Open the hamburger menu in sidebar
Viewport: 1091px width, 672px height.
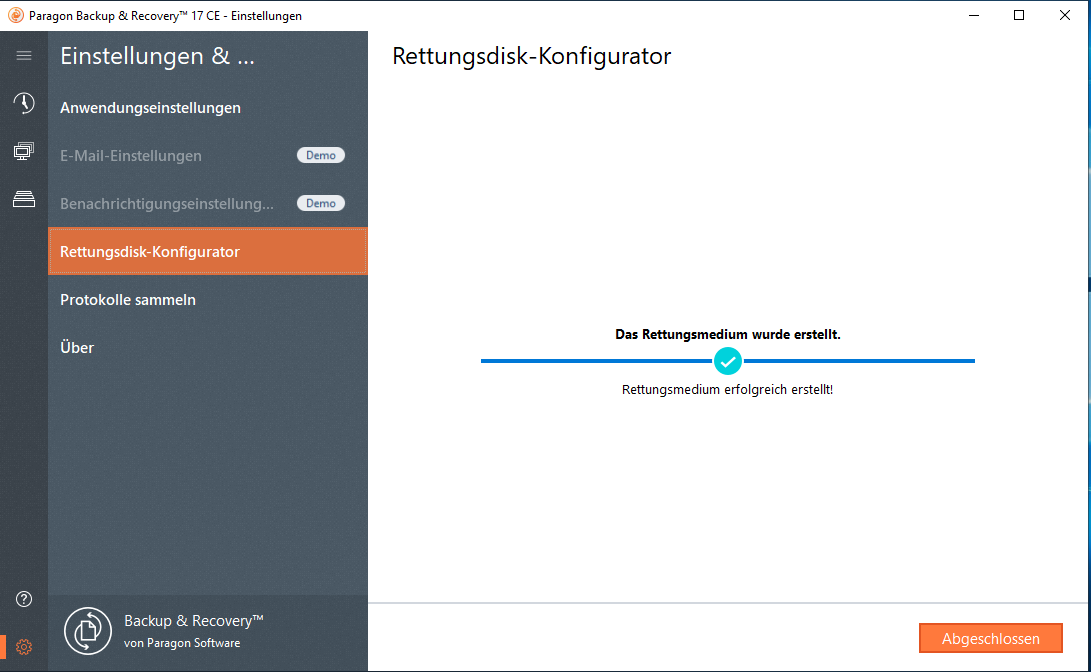[x=24, y=56]
